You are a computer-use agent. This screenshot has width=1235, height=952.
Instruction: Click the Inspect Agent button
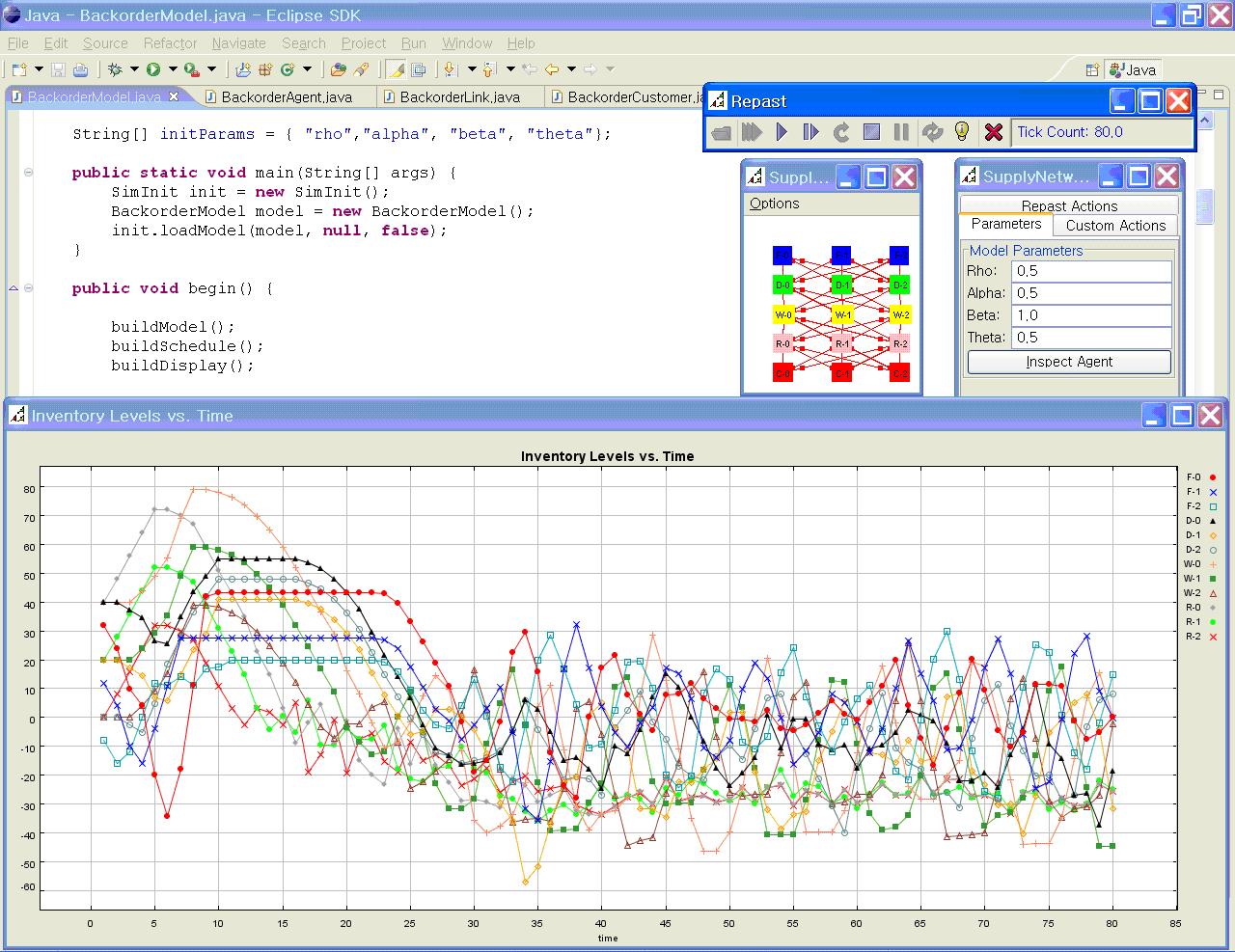pos(1069,362)
